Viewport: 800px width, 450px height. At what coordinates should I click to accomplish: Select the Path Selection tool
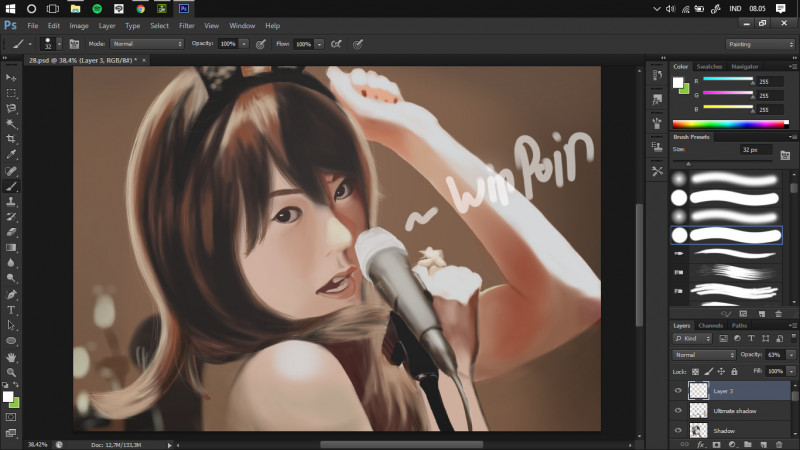[11, 325]
